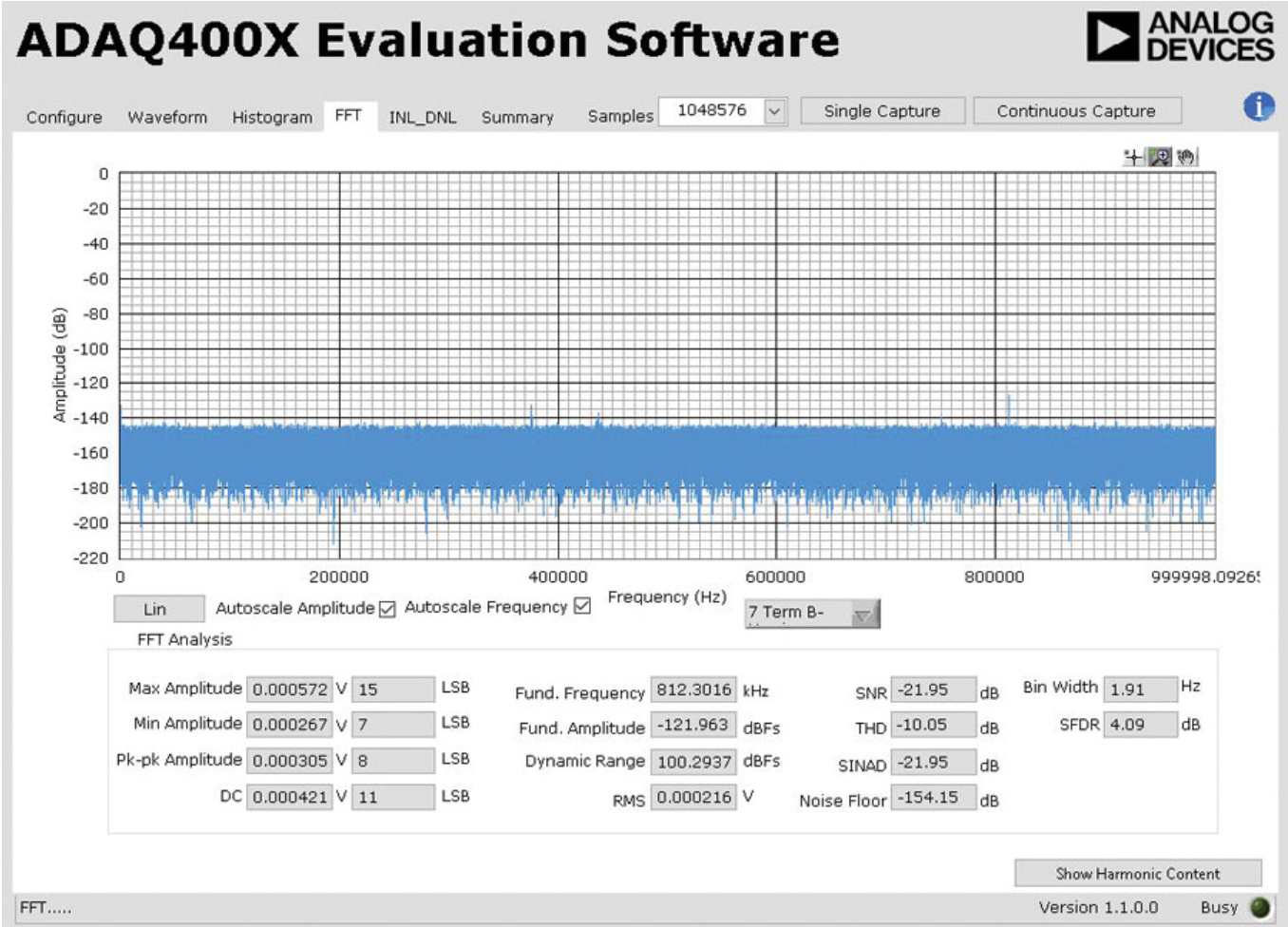Screen dimensions: 1288x927
Task: Toggle the Autoscale Amplitude checkbox
Action: pos(387,609)
